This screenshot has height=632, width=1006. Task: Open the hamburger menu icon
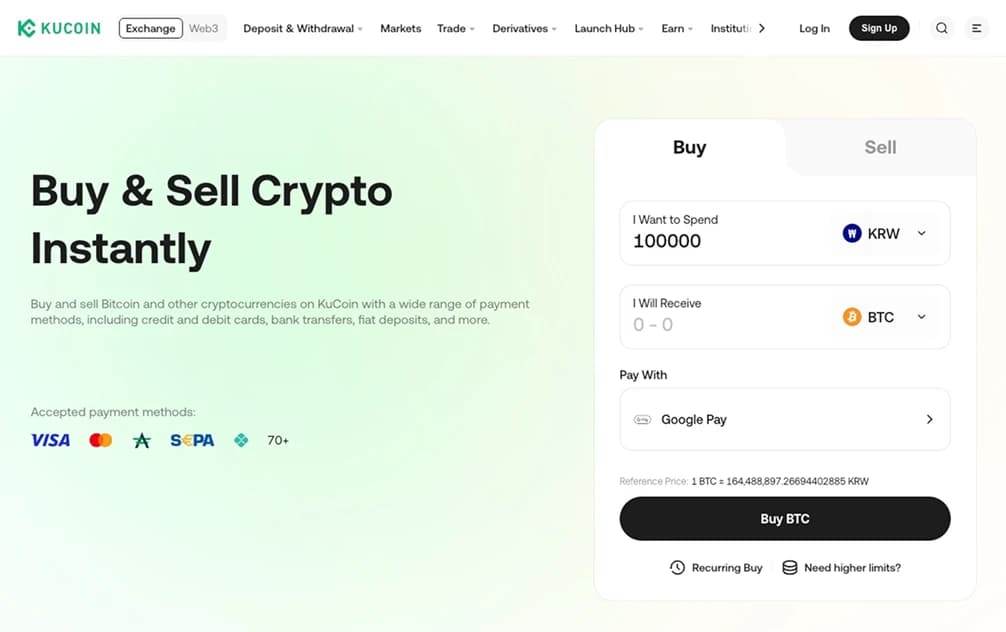tap(977, 28)
